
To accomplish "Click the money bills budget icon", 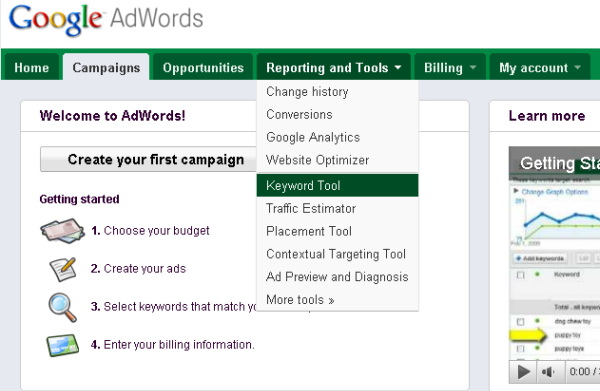I will [x=62, y=230].
